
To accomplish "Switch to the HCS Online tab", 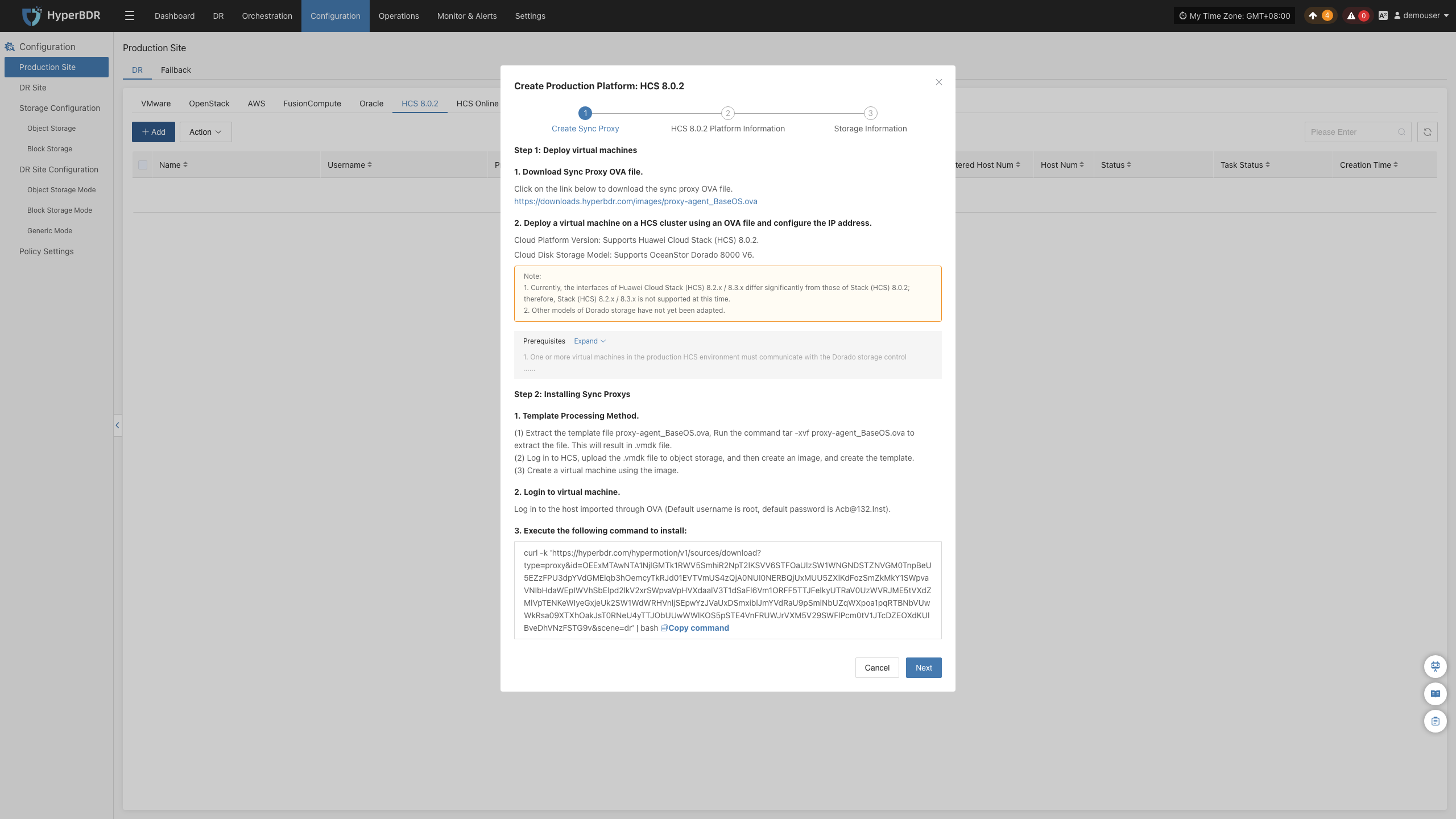I will 477,104.
